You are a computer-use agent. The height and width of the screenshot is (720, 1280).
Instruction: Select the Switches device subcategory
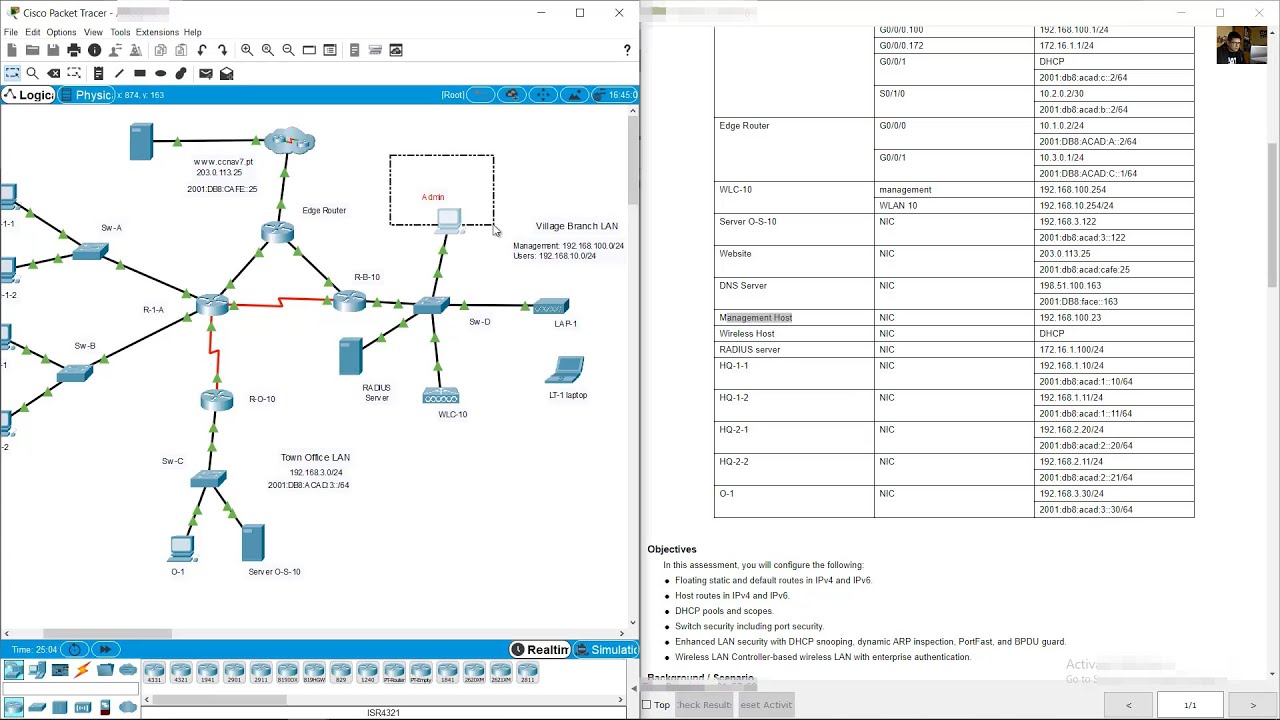[37, 707]
